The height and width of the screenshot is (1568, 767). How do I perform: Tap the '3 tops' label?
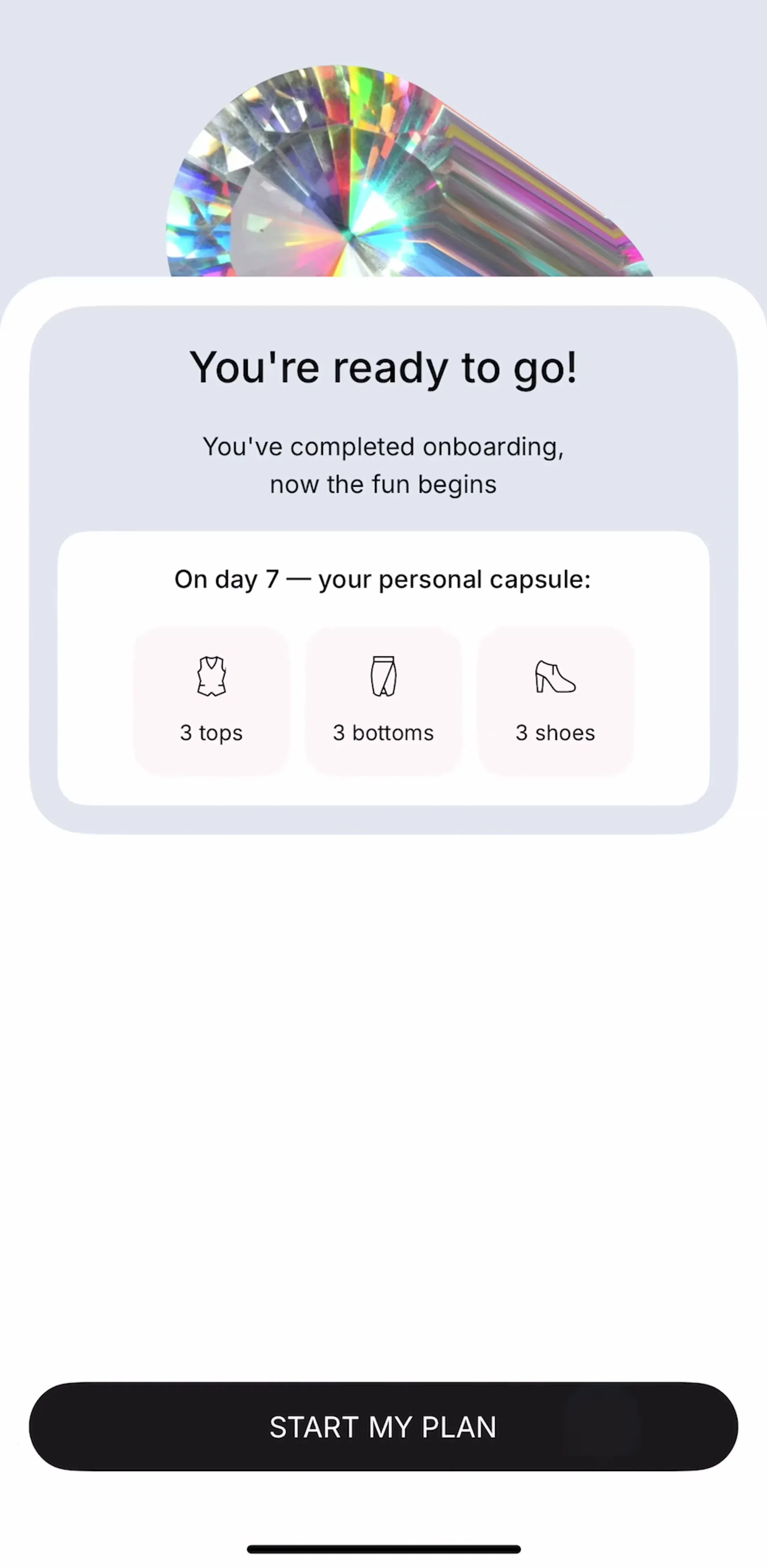pos(211,733)
